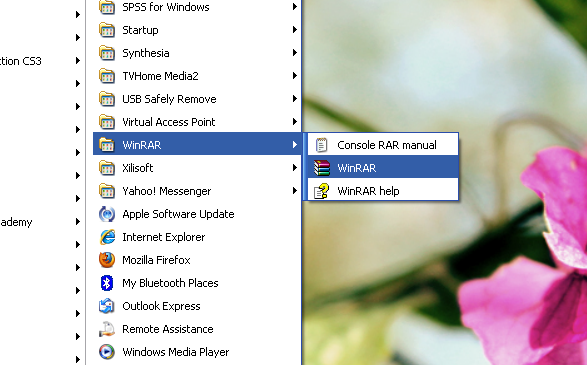This screenshot has width=587, height=365.
Task: Click the WinRAR books icon in submenu
Action: (322, 168)
